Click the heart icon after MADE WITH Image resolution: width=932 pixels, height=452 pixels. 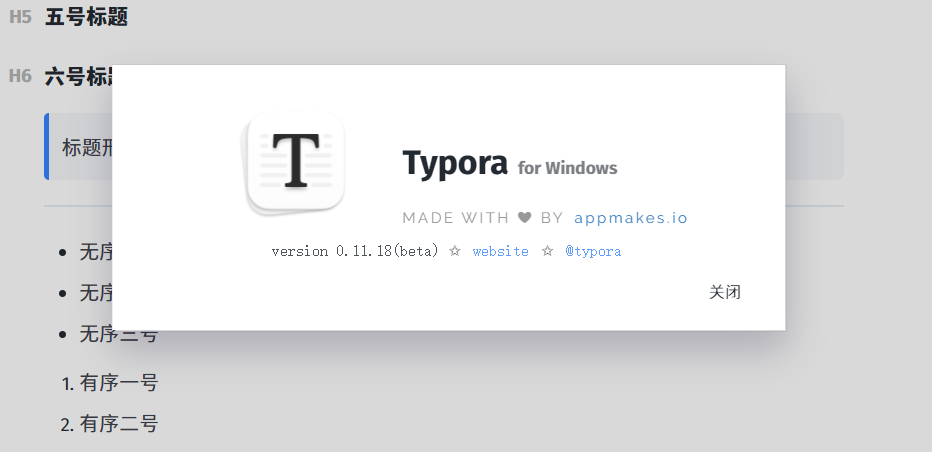525,218
